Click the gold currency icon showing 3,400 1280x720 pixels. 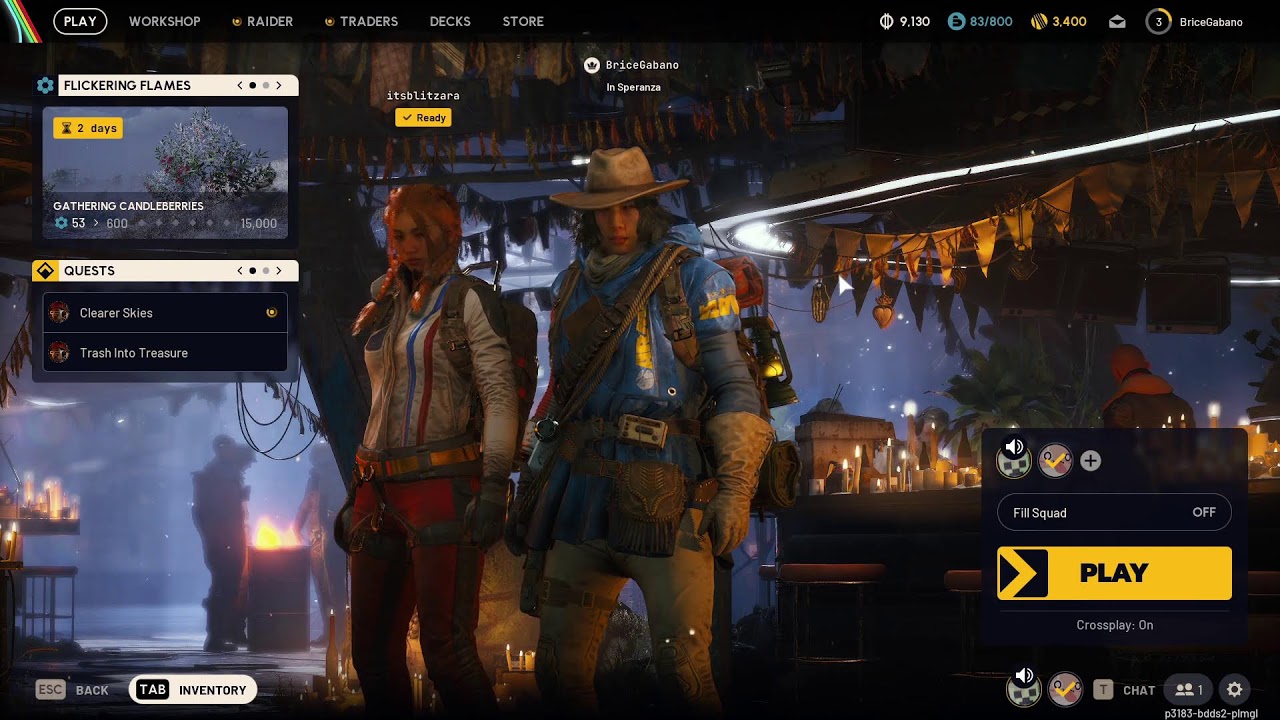[x=1039, y=21]
